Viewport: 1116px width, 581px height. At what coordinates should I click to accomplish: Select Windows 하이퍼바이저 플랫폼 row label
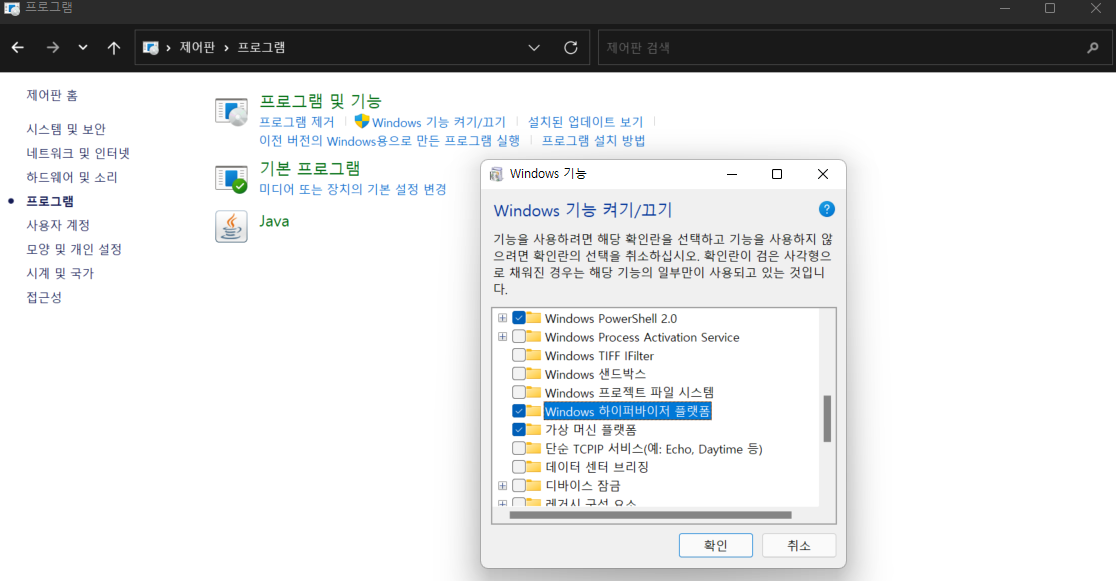pyautogui.click(x=627, y=412)
